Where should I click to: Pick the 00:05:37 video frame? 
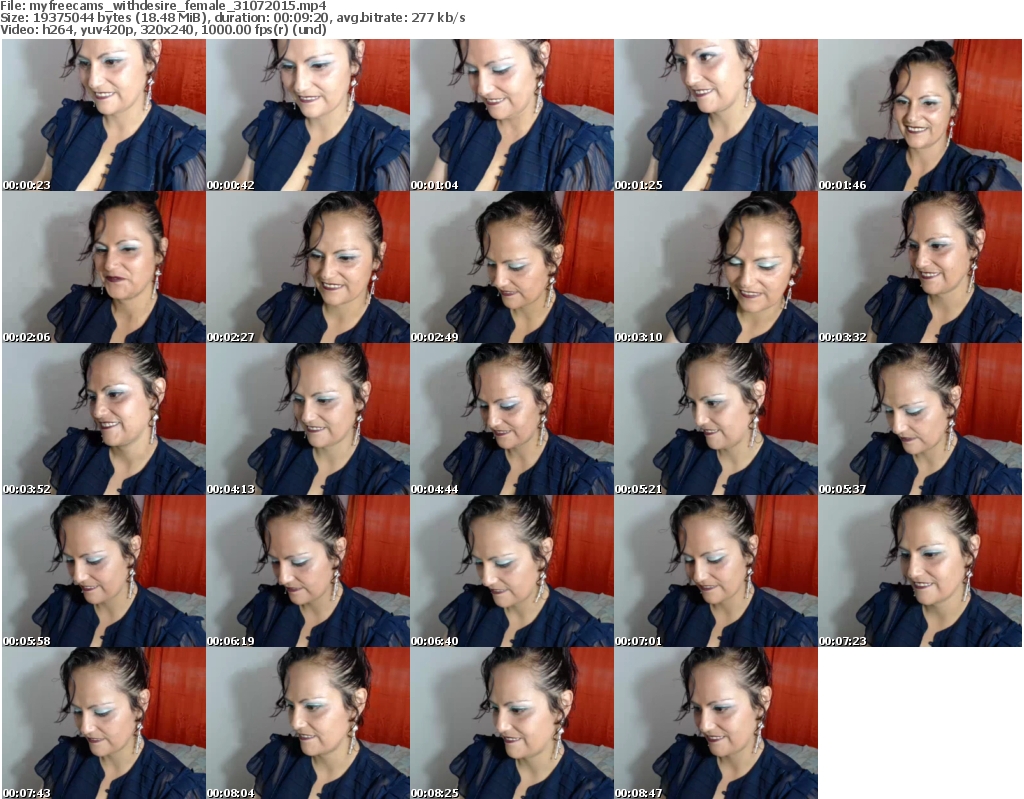click(920, 419)
